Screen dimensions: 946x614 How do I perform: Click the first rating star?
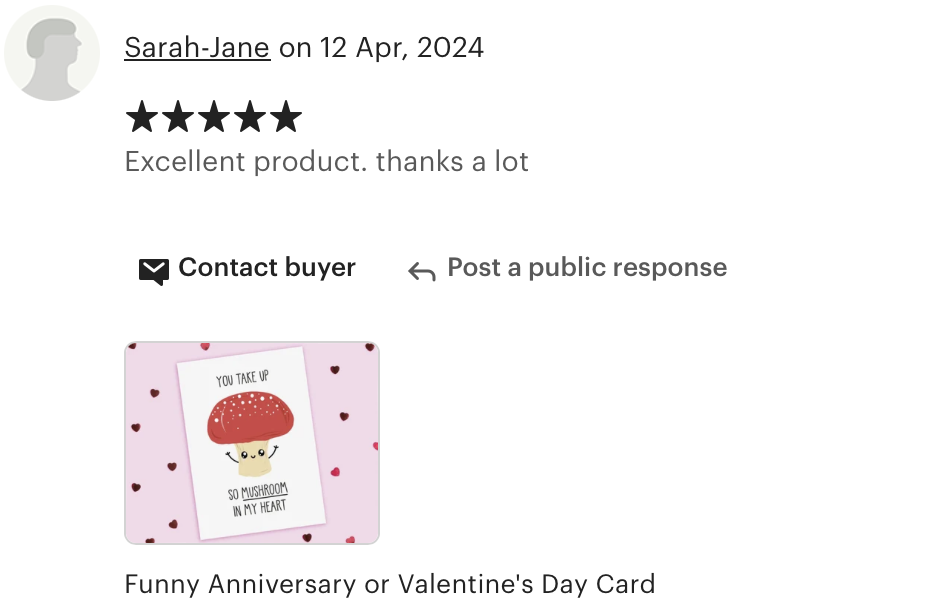coord(142,116)
